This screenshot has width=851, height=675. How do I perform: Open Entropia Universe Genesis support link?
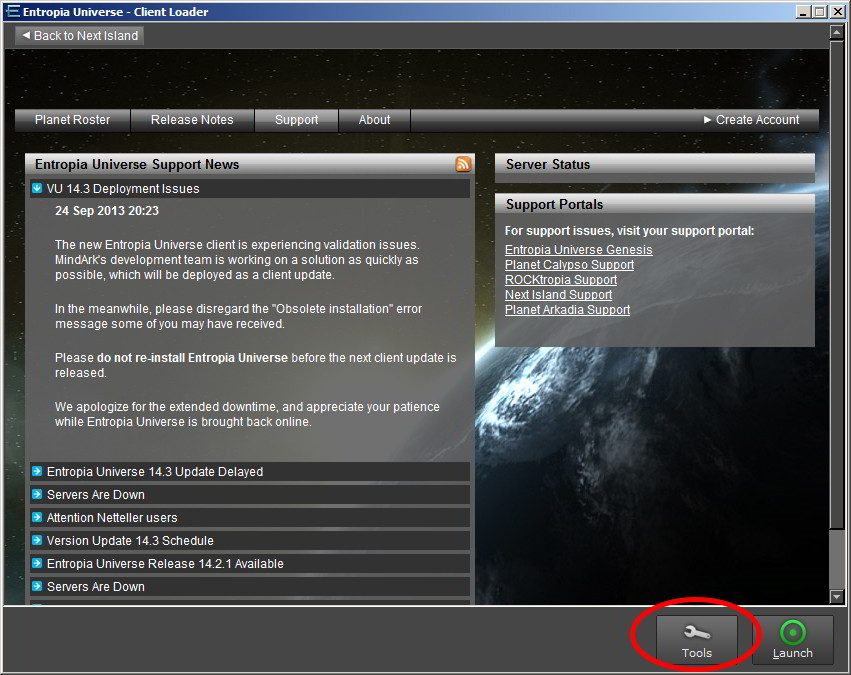(x=578, y=250)
